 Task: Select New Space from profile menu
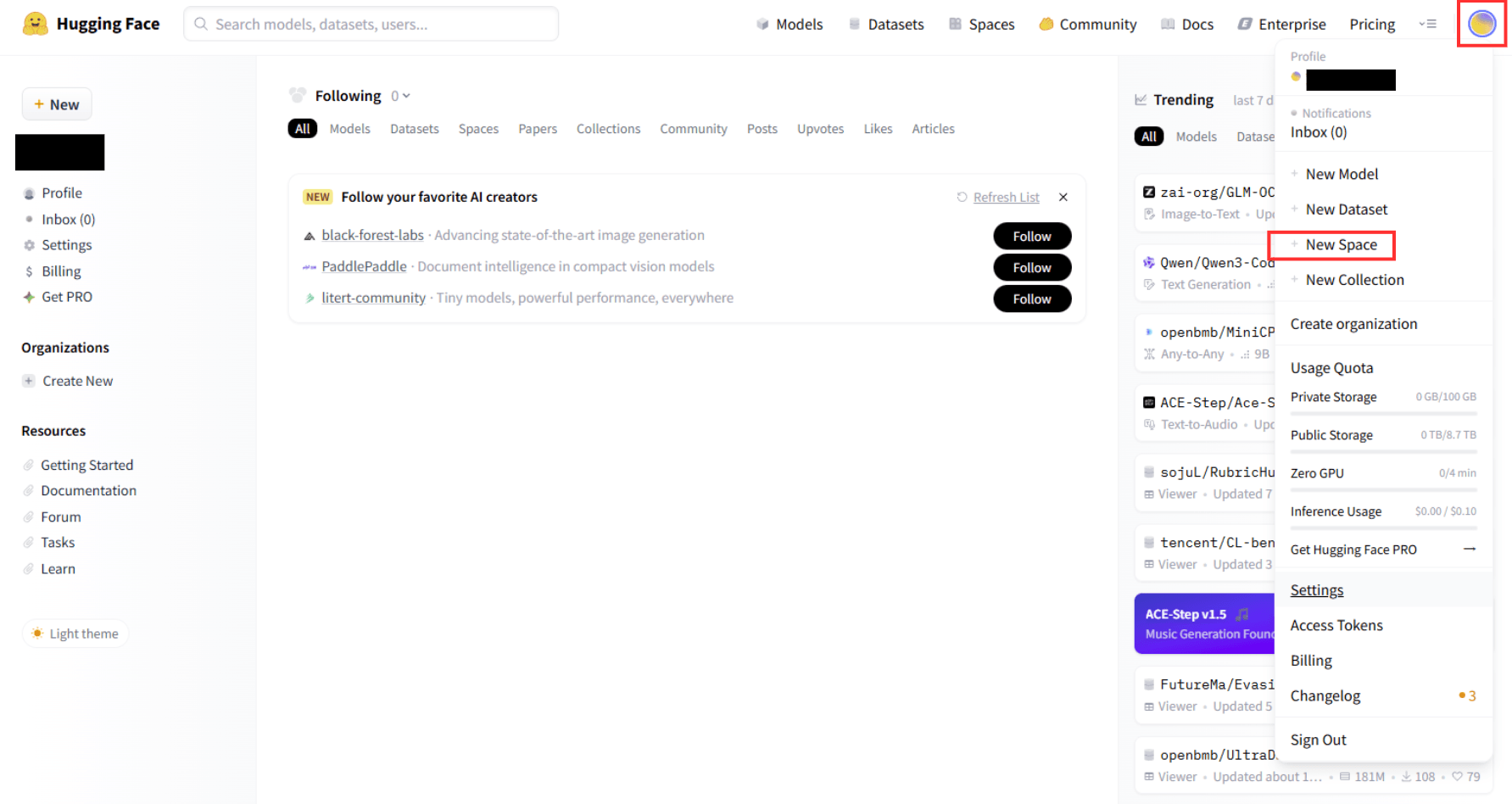click(x=1340, y=245)
